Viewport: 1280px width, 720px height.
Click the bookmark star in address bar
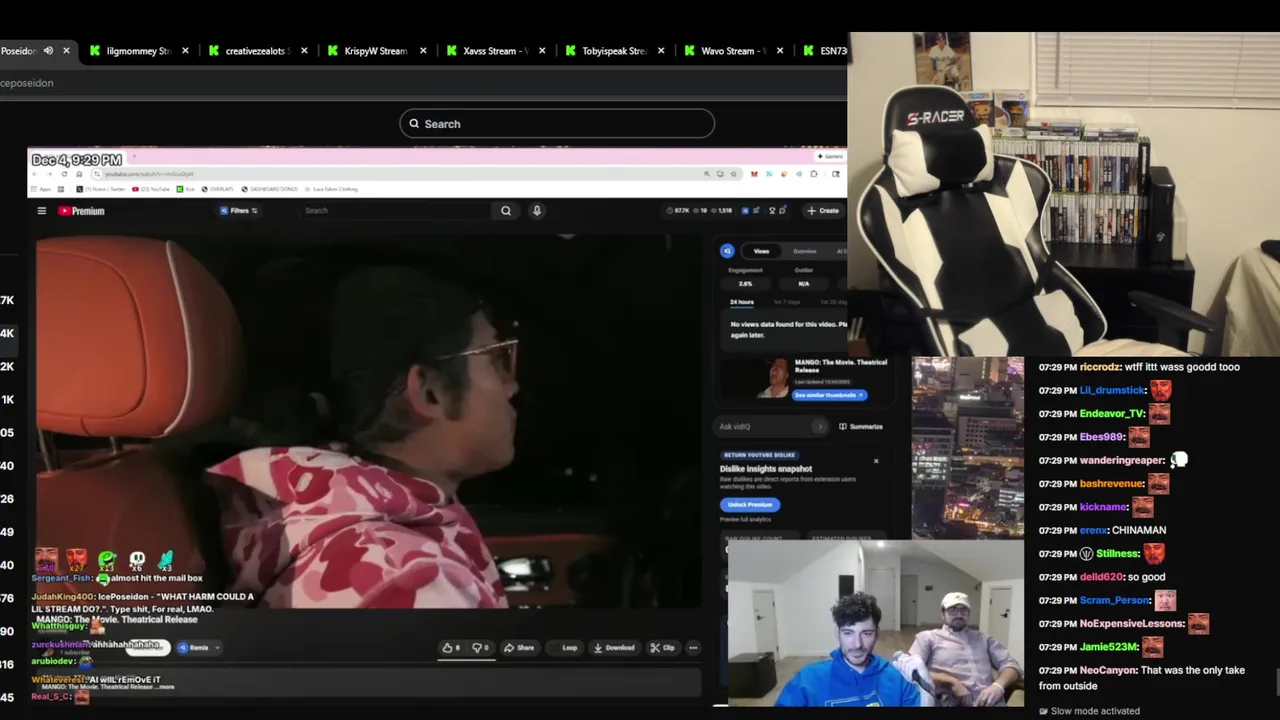click(733, 174)
